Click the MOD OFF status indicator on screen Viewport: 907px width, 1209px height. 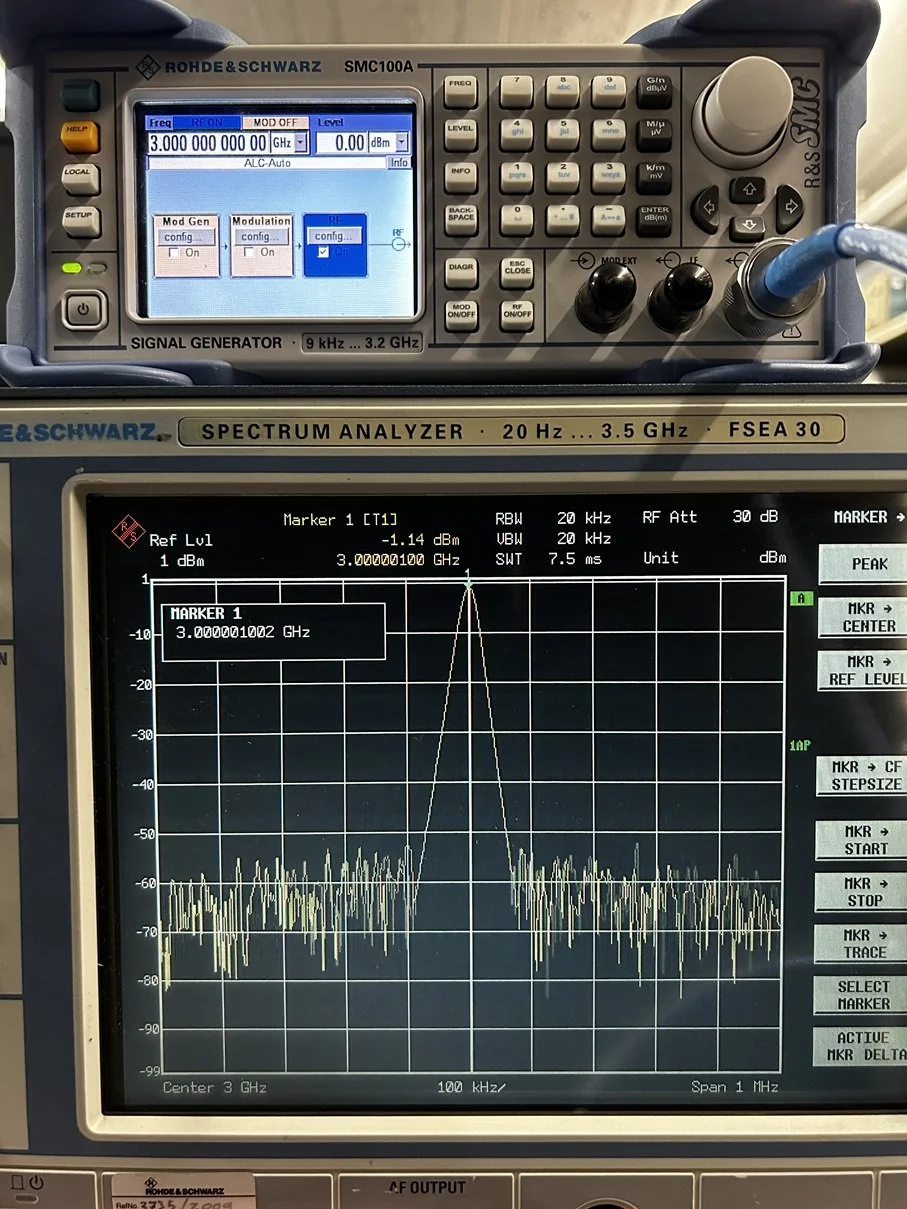(274, 122)
